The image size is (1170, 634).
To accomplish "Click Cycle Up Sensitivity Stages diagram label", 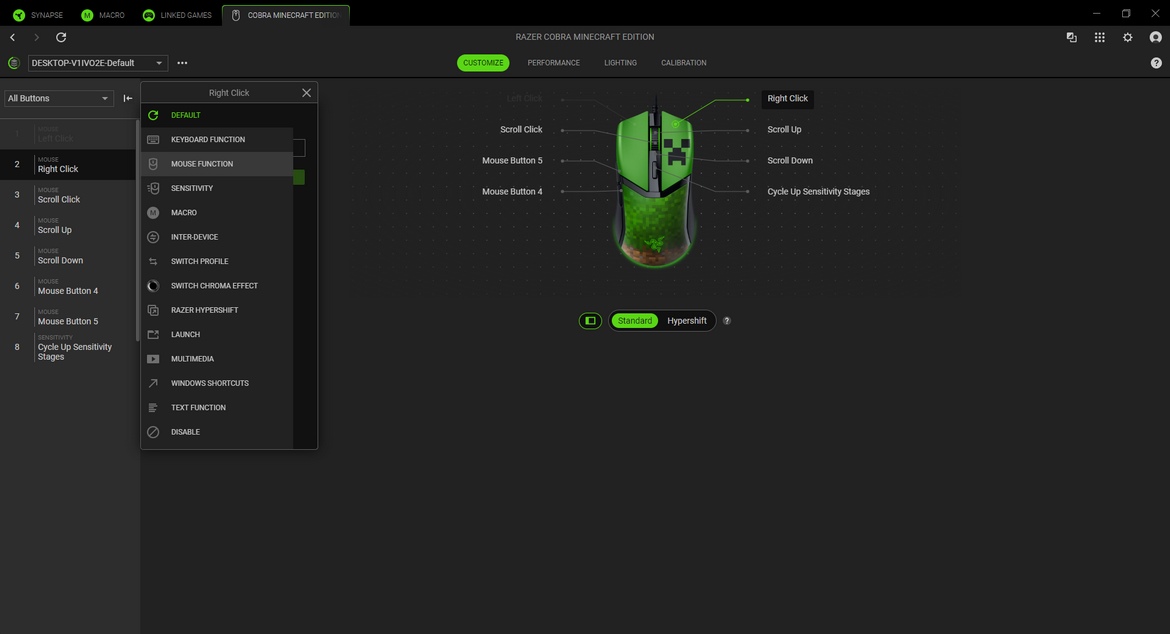I will (819, 192).
